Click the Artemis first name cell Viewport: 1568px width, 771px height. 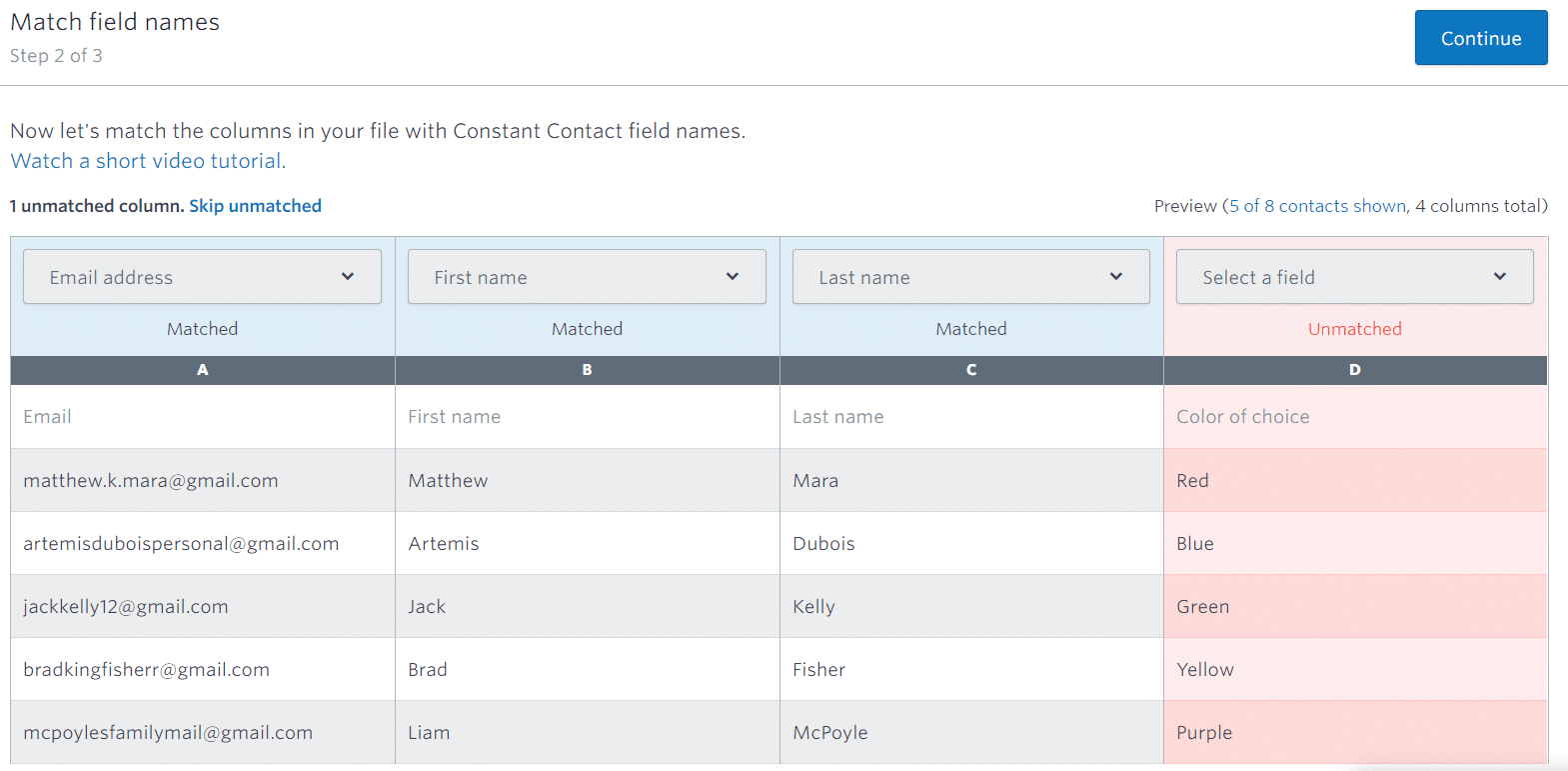coord(588,544)
